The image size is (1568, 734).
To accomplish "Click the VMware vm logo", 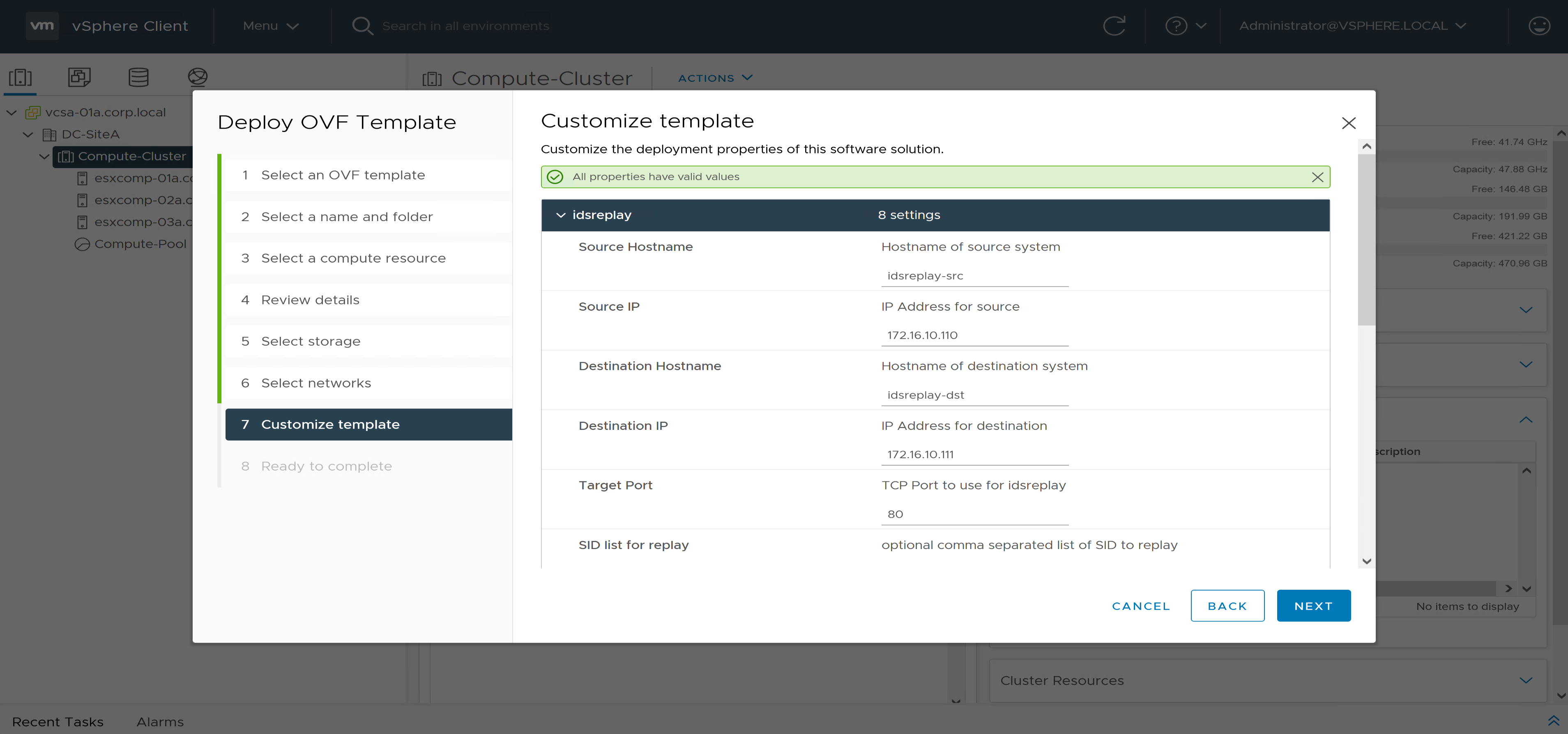I will [x=42, y=25].
